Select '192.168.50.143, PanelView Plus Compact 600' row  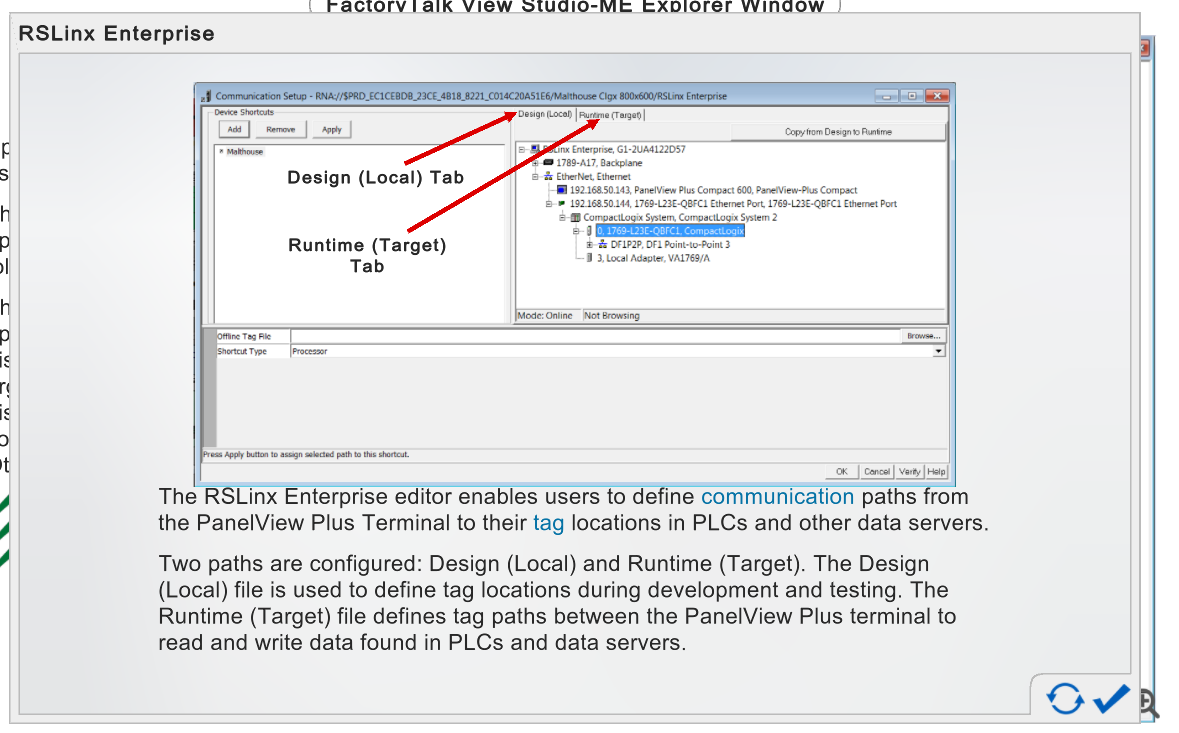(713, 190)
